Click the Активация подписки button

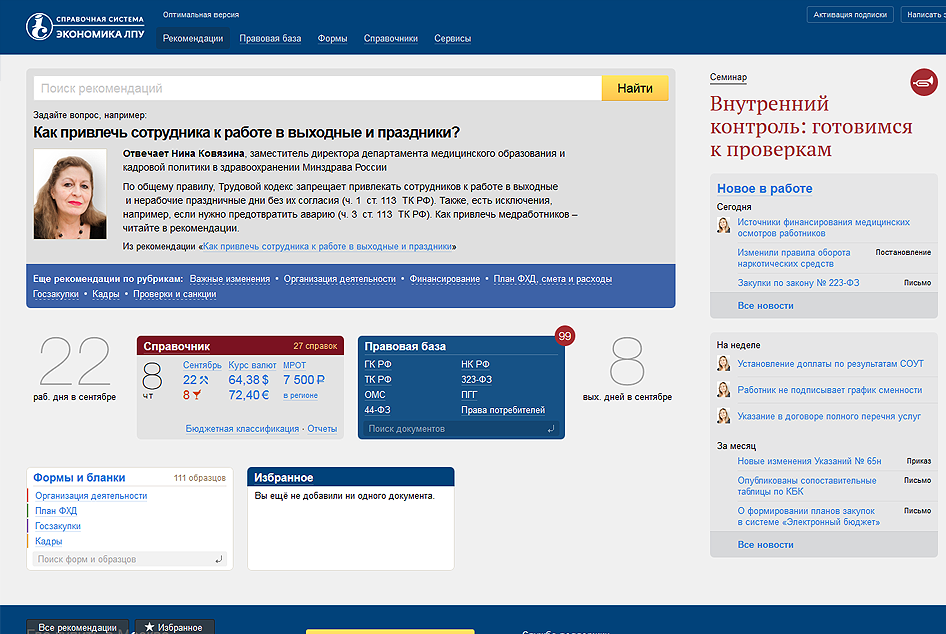[850, 15]
